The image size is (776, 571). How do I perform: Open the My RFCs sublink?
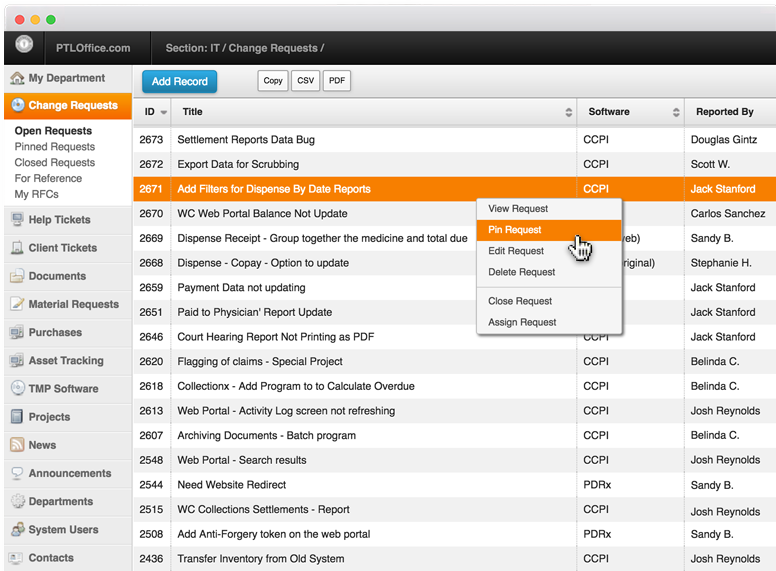pos(36,194)
